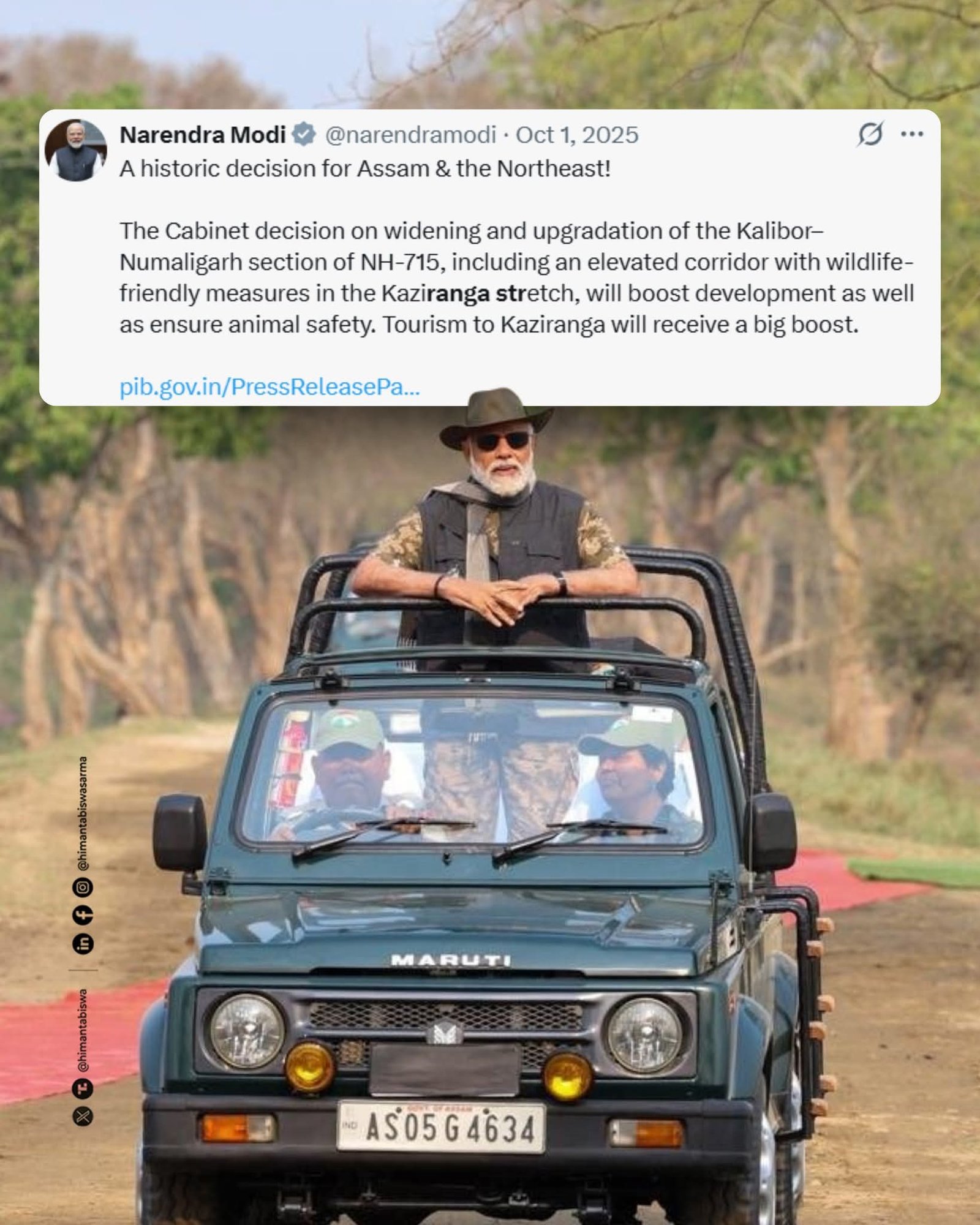Click the Suzuki emblem on the grille
The image size is (980, 1225).
coord(445,1032)
